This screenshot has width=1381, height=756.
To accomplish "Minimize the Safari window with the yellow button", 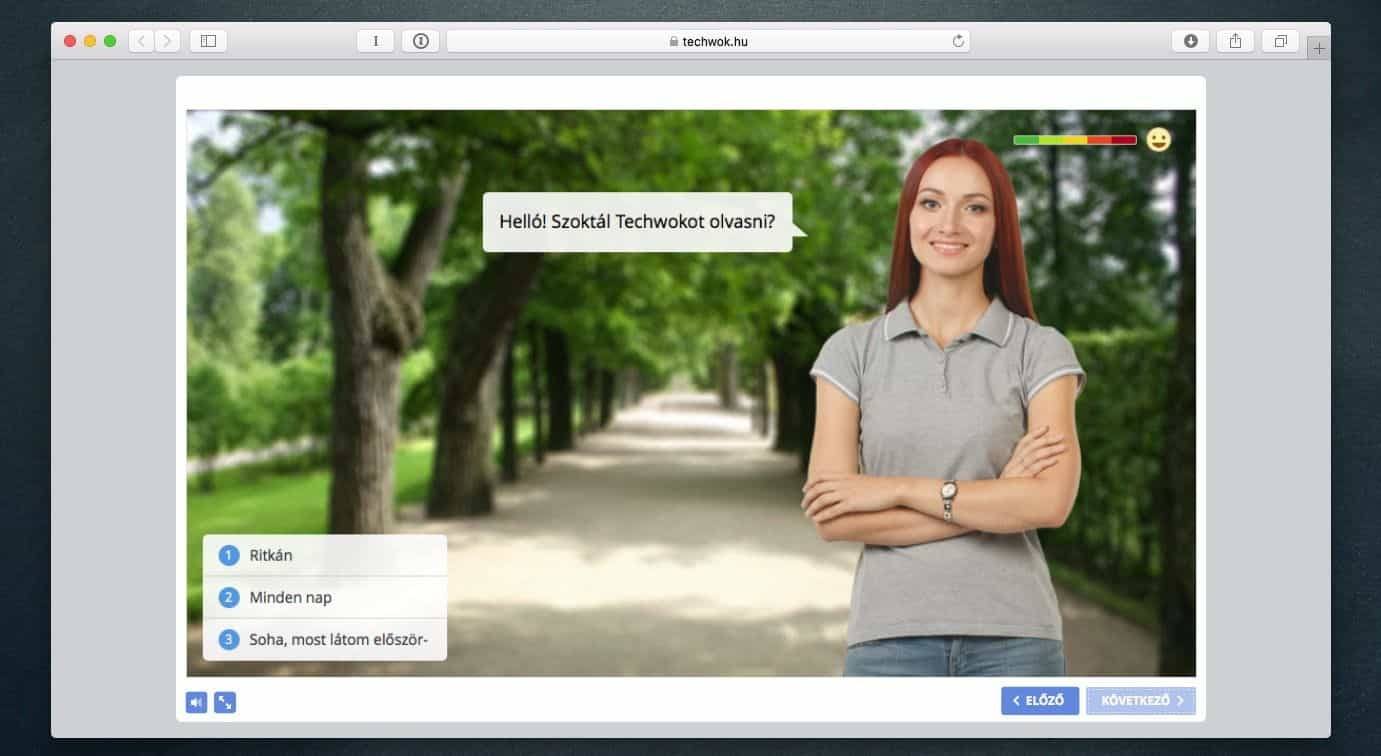I will click(x=90, y=41).
